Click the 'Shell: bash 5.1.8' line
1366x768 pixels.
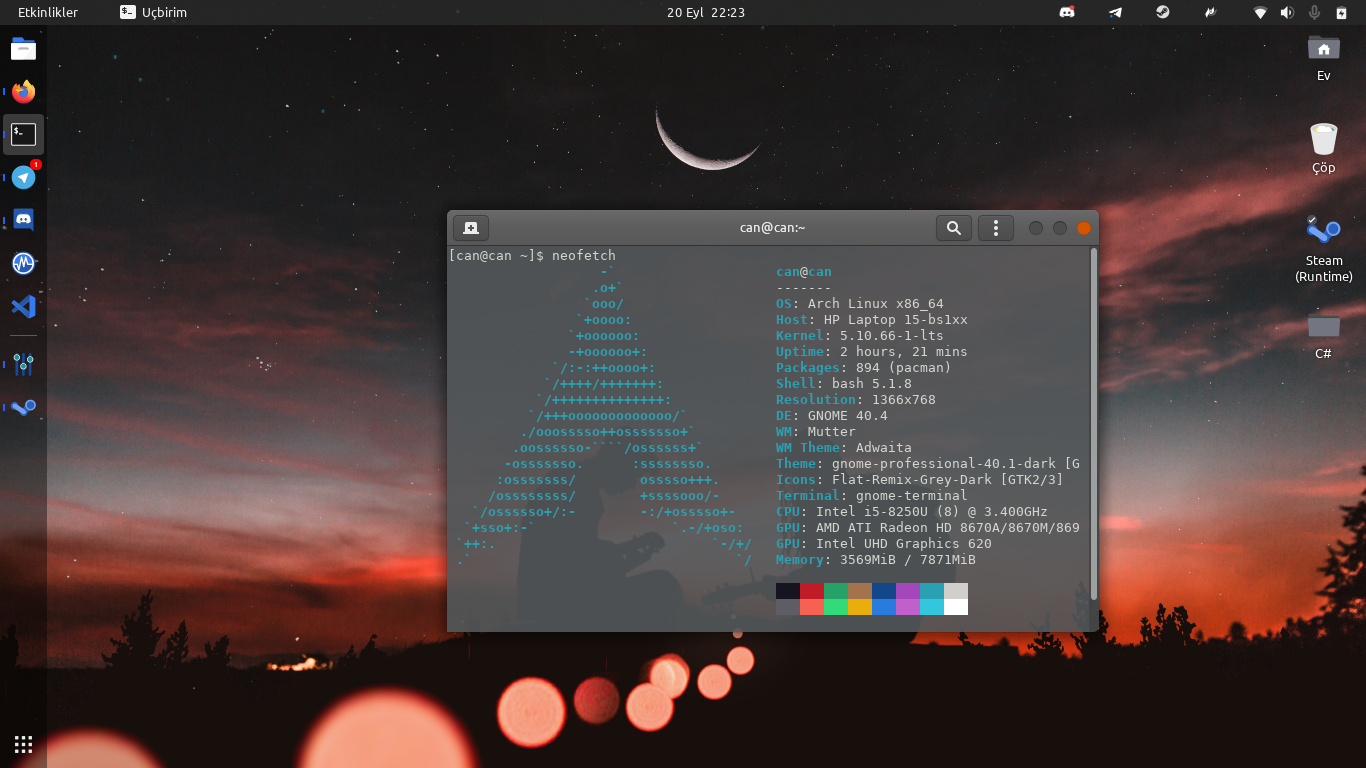pos(844,384)
